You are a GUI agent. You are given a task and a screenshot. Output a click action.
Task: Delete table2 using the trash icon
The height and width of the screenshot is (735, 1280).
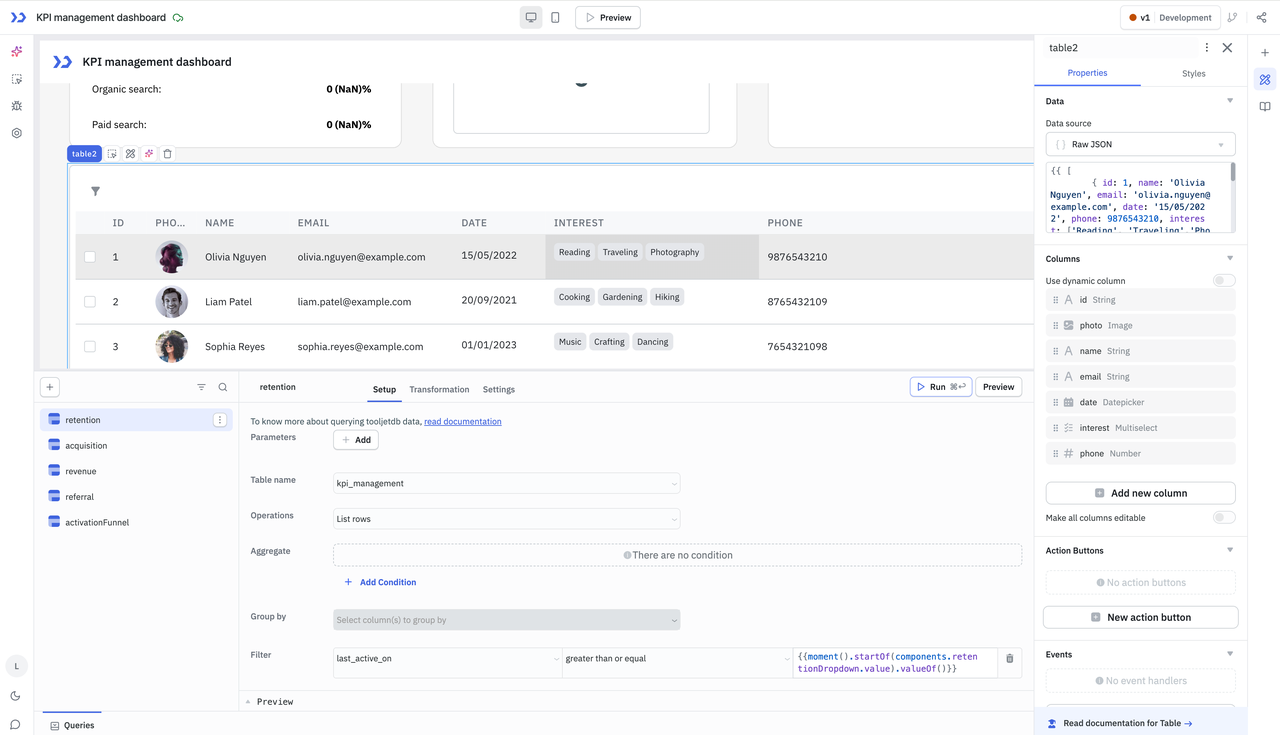click(x=168, y=154)
